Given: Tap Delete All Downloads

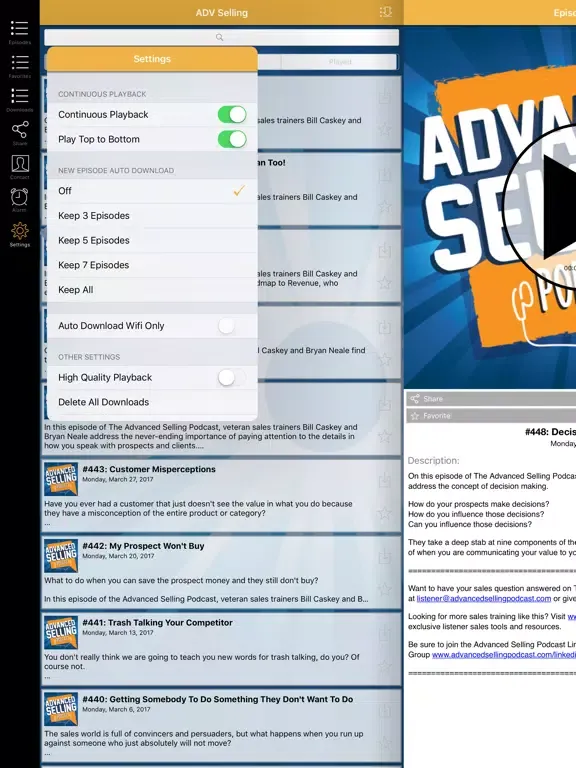Looking at the screenshot, I should pos(152,402).
